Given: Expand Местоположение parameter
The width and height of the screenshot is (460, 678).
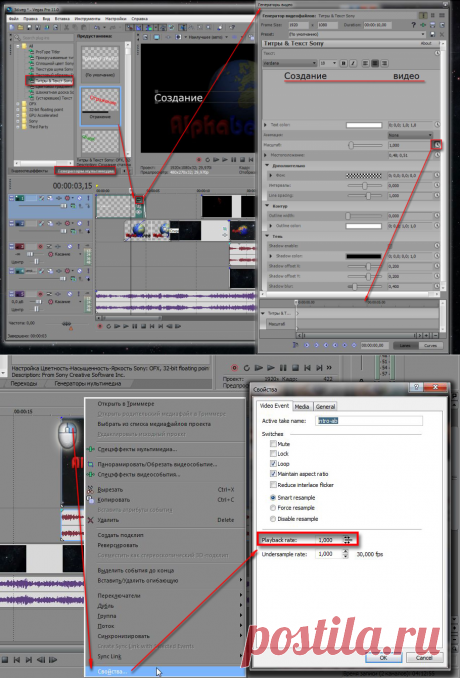Looking at the screenshot, I should 265,155.
